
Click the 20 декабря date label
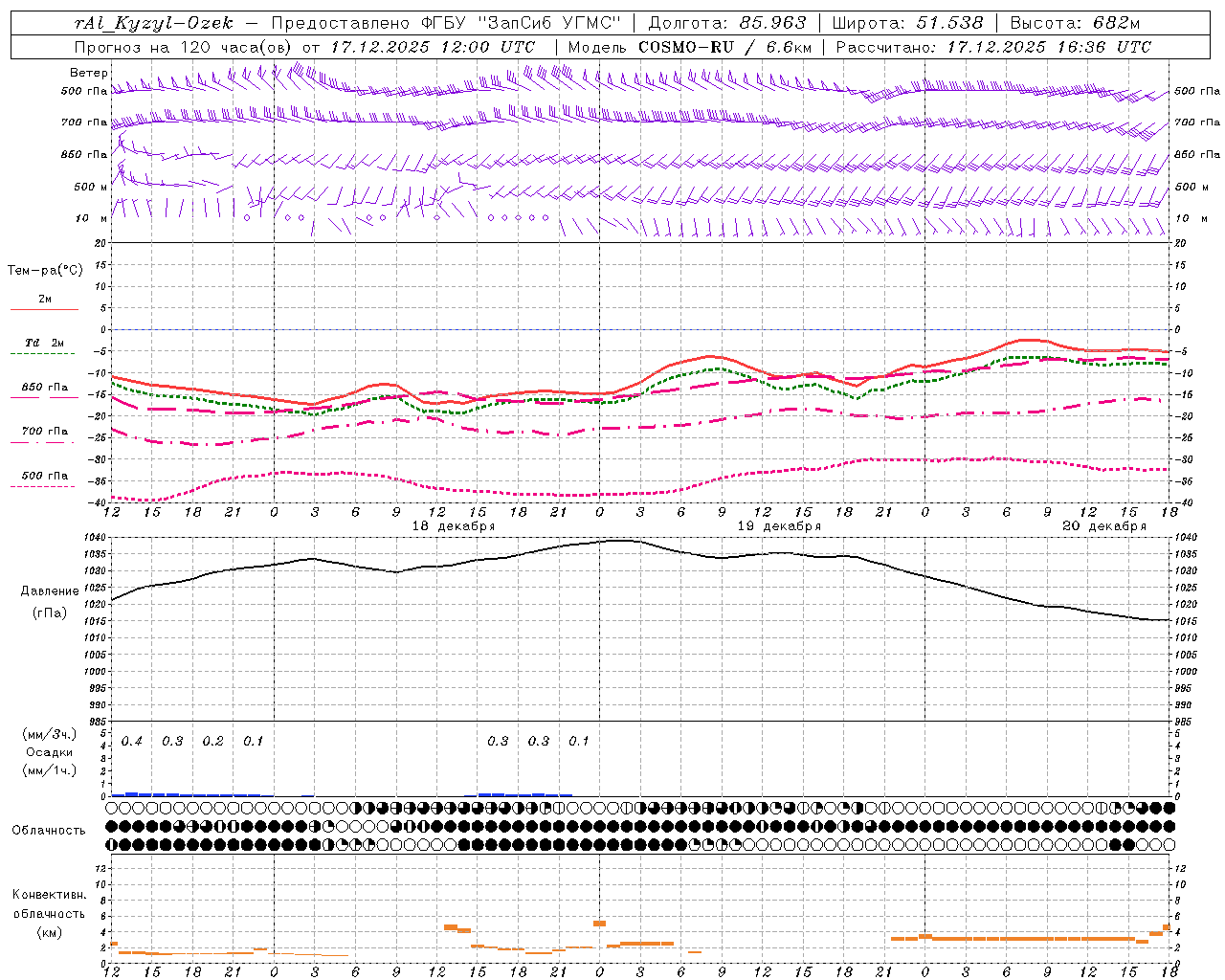[1104, 526]
